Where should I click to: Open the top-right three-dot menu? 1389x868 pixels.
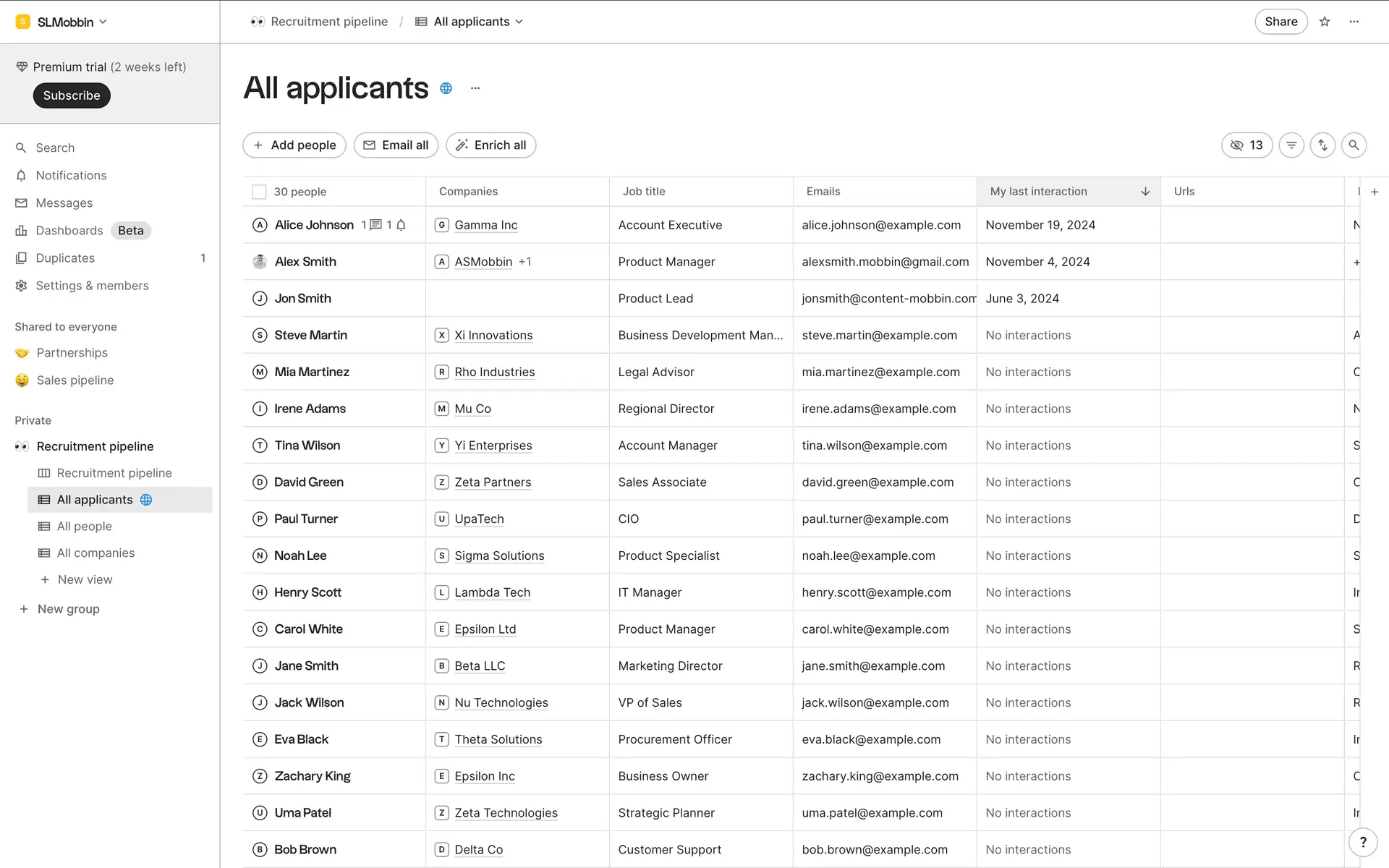[x=1354, y=22]
